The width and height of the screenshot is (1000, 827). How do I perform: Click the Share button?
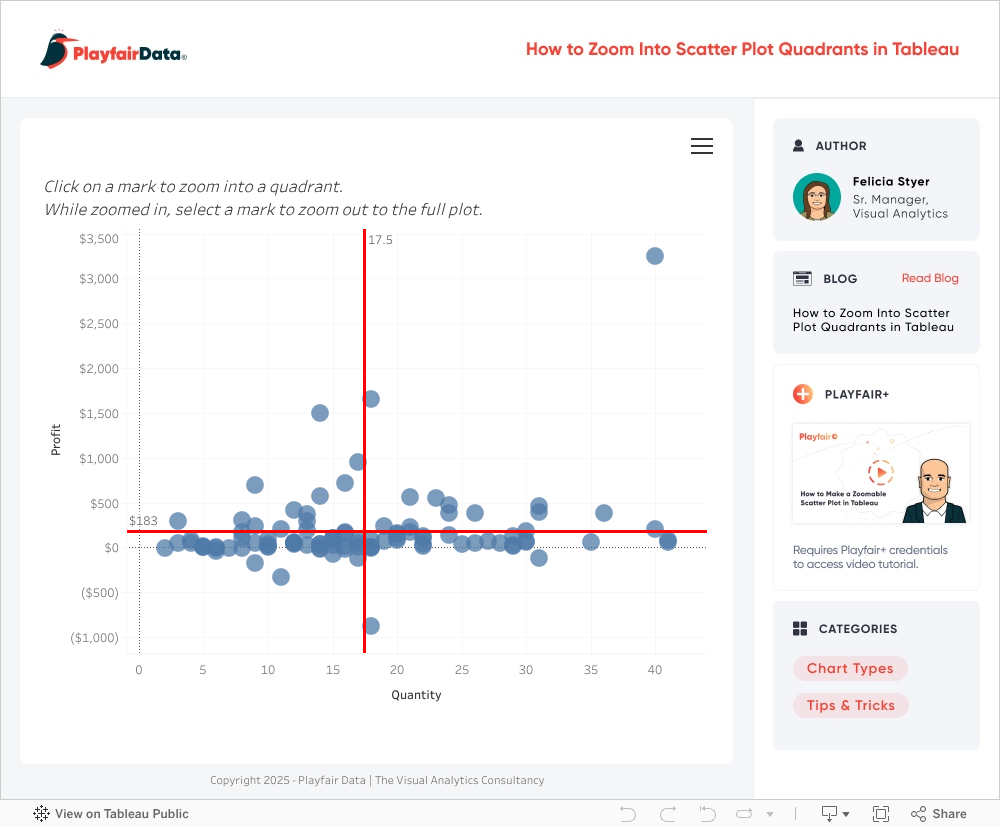[x=939, y=814]
